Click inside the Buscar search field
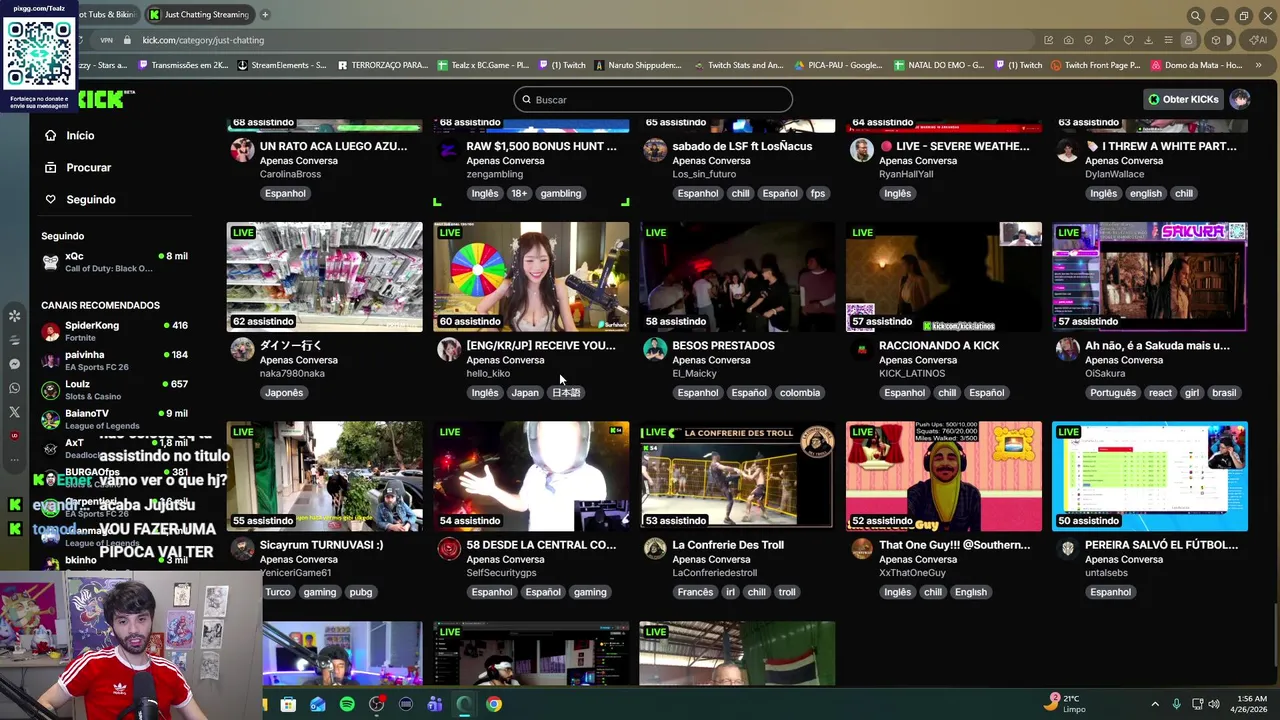The image size is (1280, 720). [x=653, y=99]
